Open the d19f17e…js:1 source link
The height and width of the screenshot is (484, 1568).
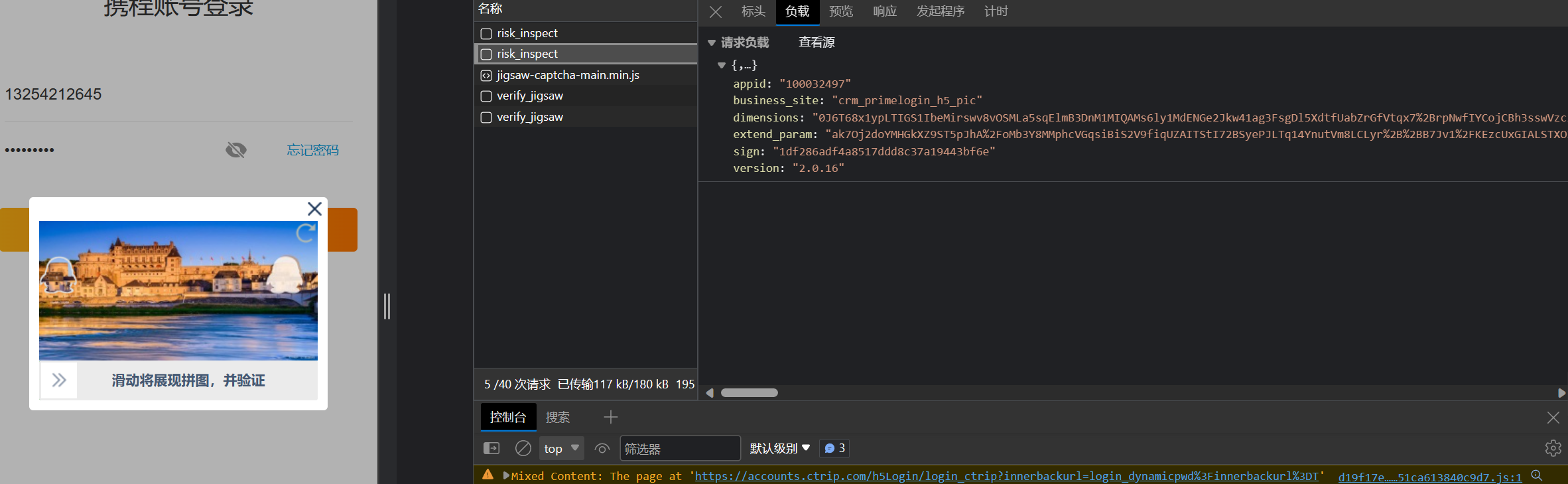tap(1430, 477)
